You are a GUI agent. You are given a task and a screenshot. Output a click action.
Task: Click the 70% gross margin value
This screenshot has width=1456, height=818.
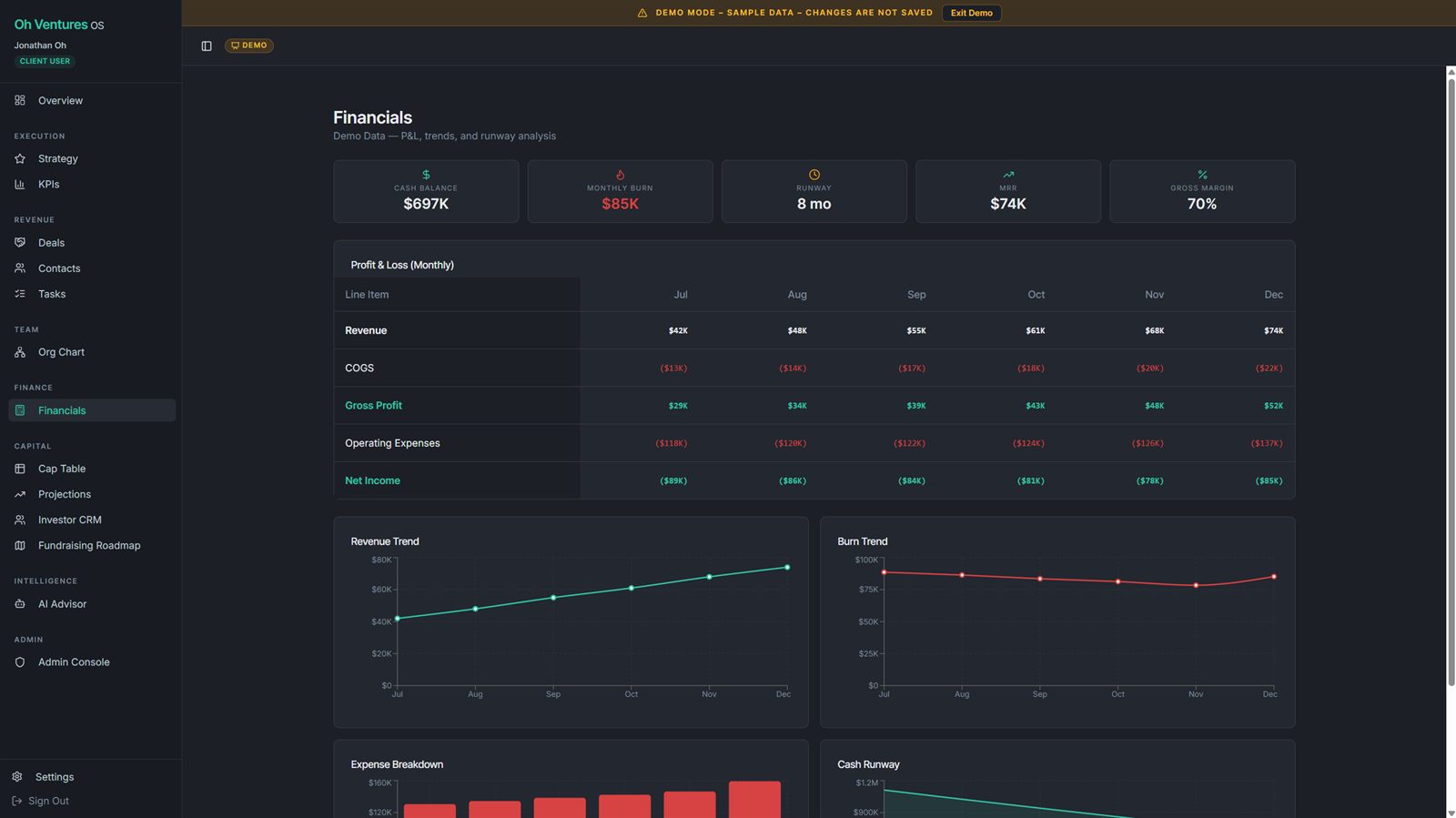(x=1202, y=204)
